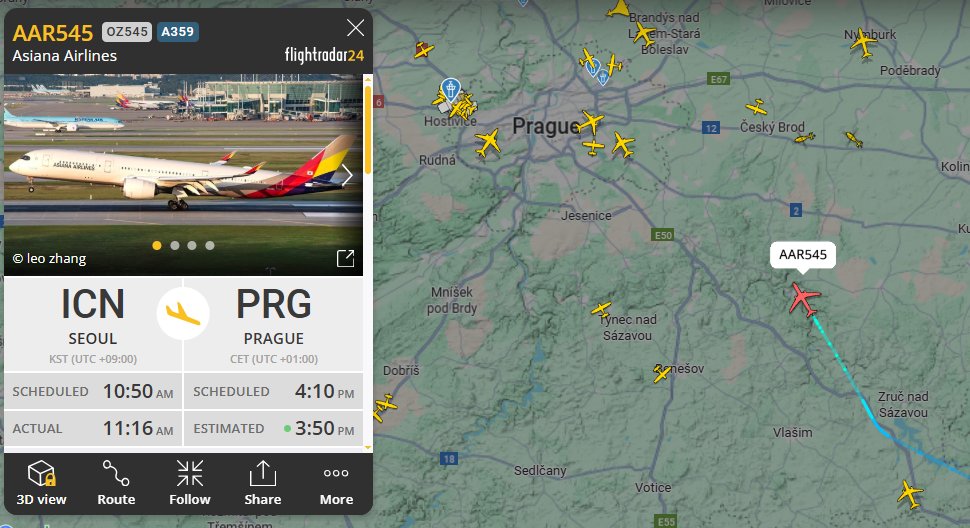Close the AAR545 flight details panel

355,28
